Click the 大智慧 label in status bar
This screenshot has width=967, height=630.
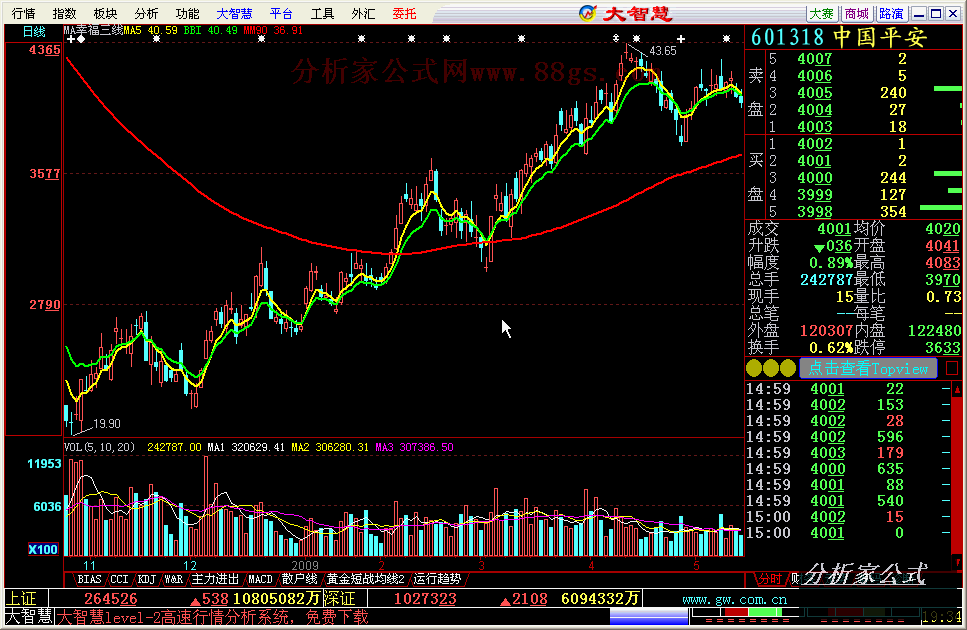tap(29, 616)
